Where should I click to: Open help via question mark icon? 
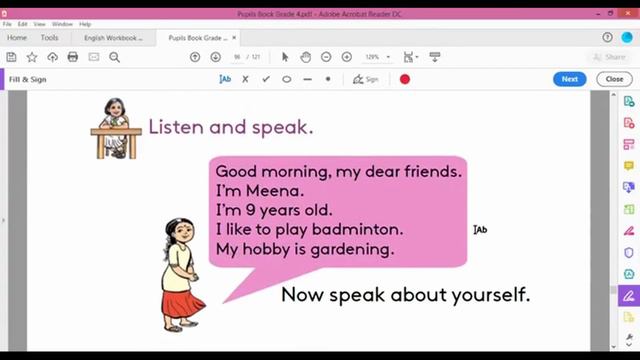pos(607,38)
